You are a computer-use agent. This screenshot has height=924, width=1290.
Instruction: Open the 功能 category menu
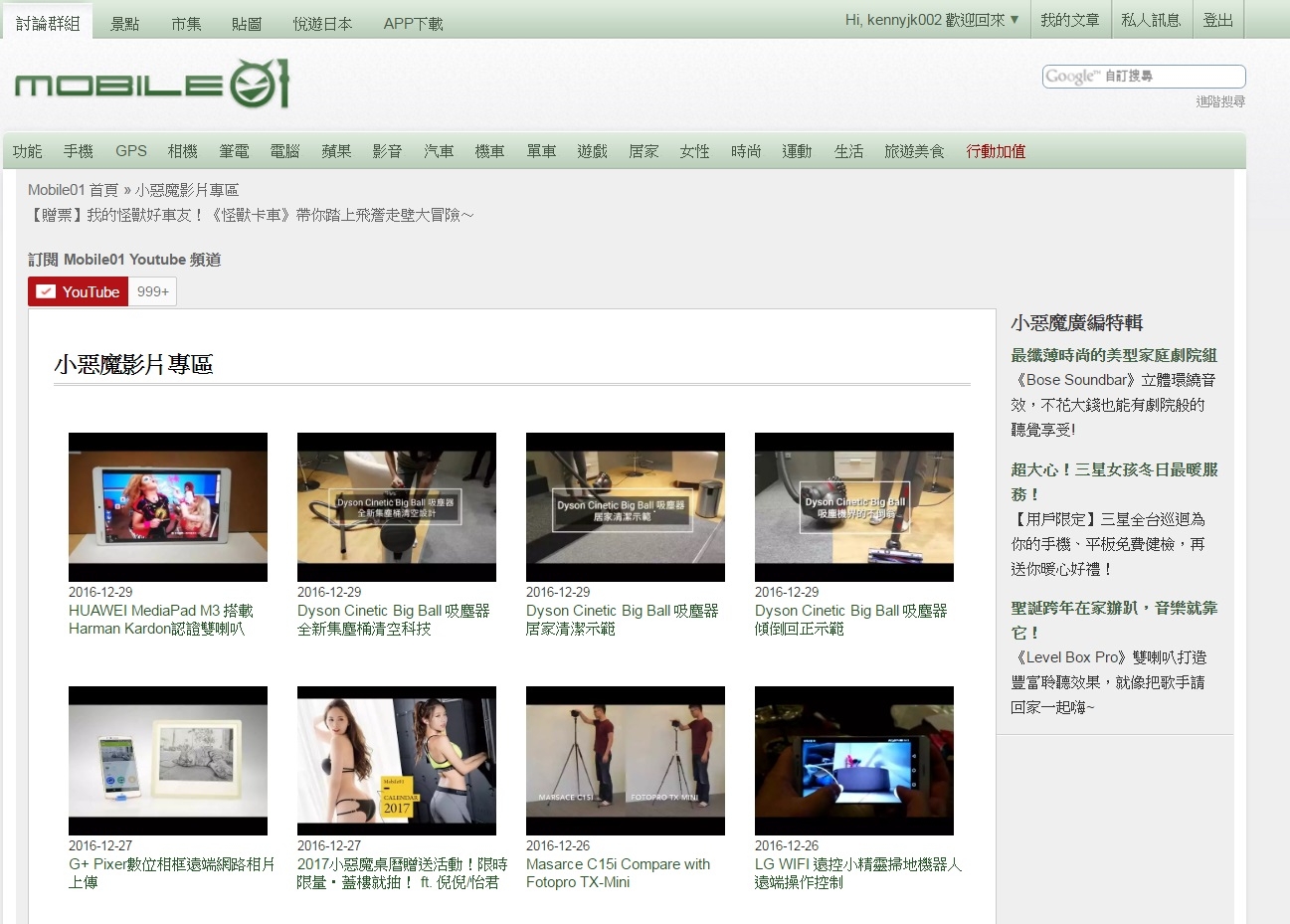click(28, 151)
